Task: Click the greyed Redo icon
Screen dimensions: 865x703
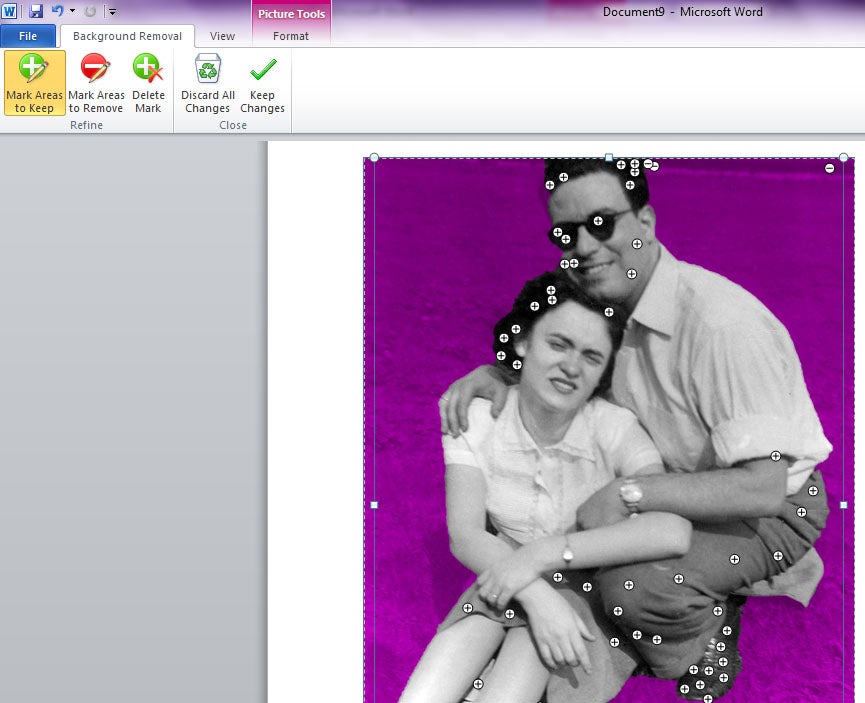Action: pyautogui.click(x=90, y=11)
